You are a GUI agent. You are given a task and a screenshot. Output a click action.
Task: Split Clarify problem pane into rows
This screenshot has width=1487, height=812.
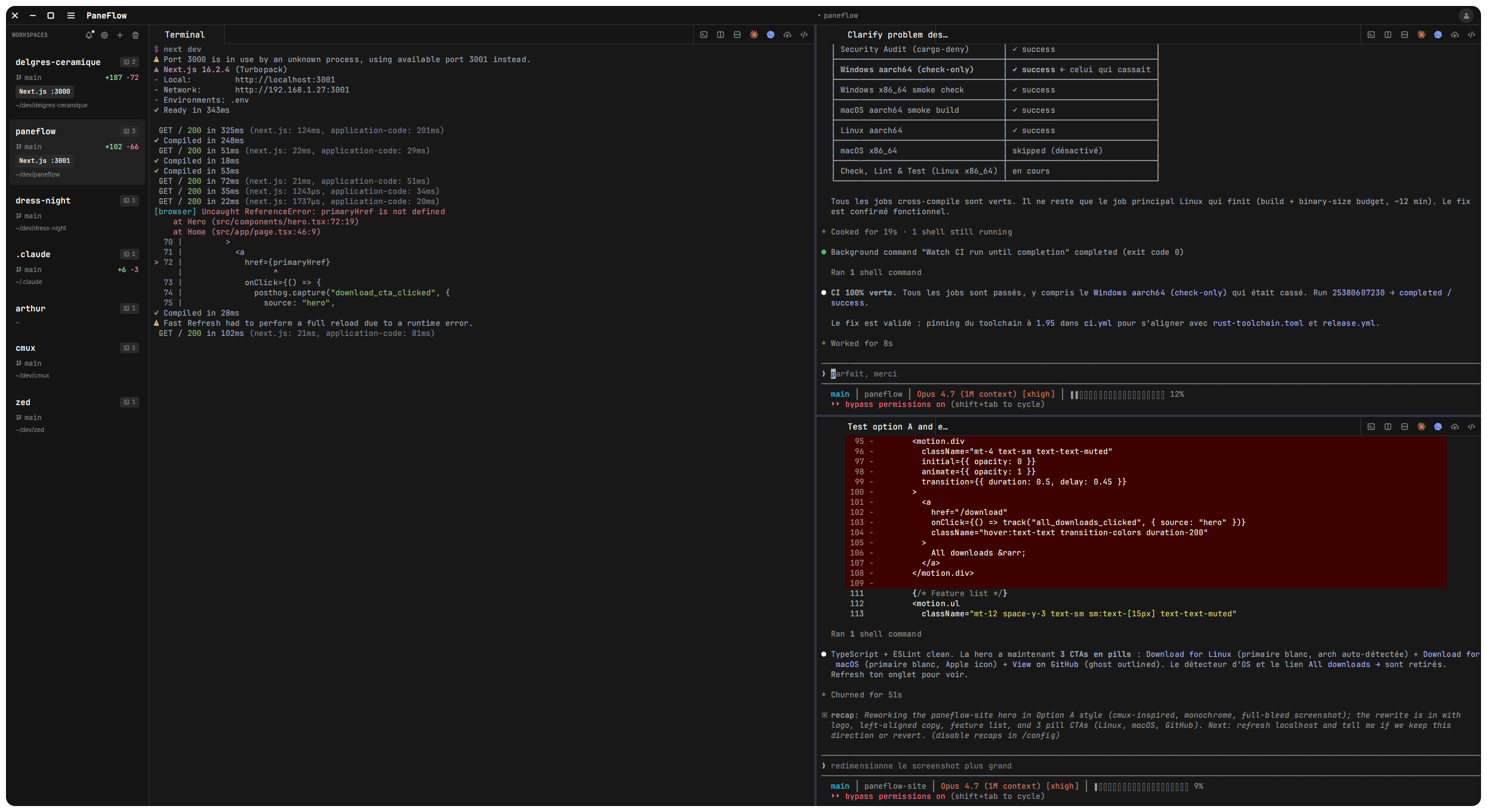[x=1405, y=35]
